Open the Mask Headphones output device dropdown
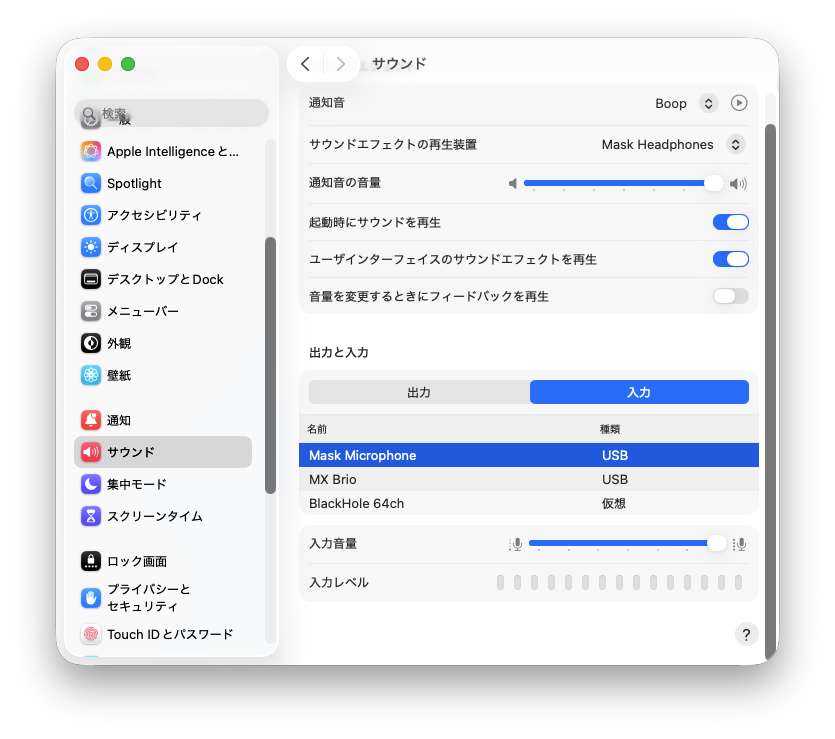Screen dimensions: 835x739 [735, 144]
